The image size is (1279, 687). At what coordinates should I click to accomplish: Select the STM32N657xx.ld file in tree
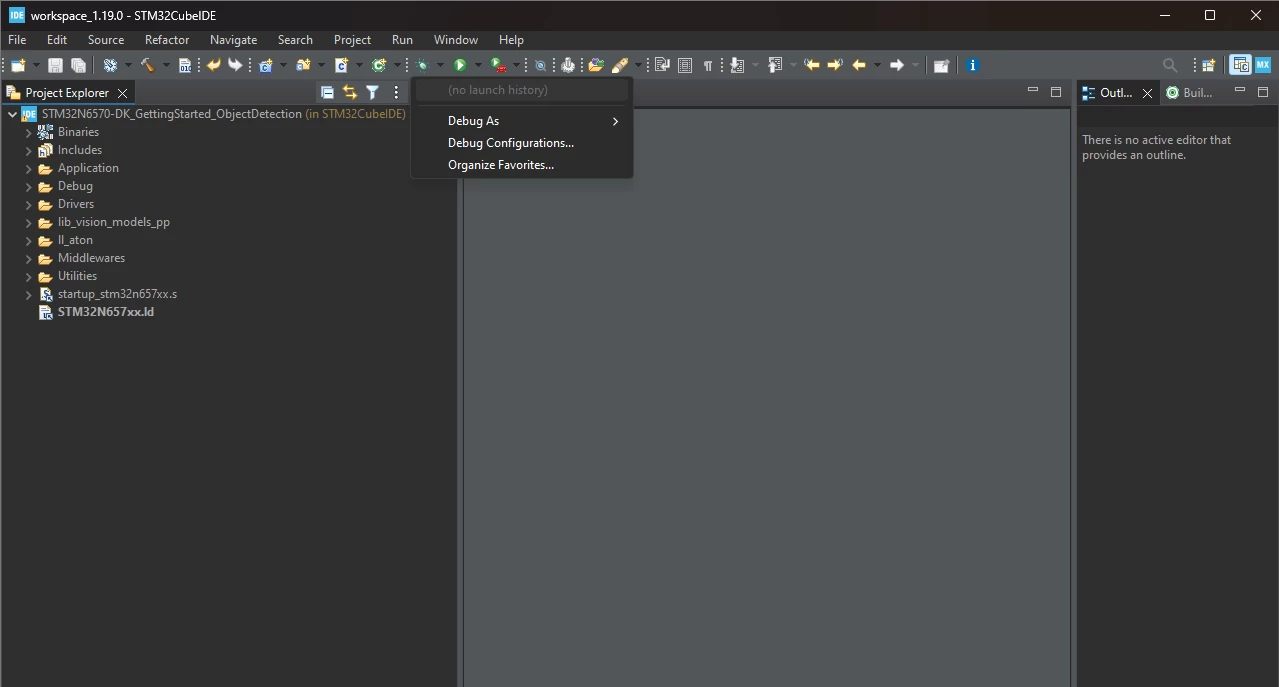[105, 312]
